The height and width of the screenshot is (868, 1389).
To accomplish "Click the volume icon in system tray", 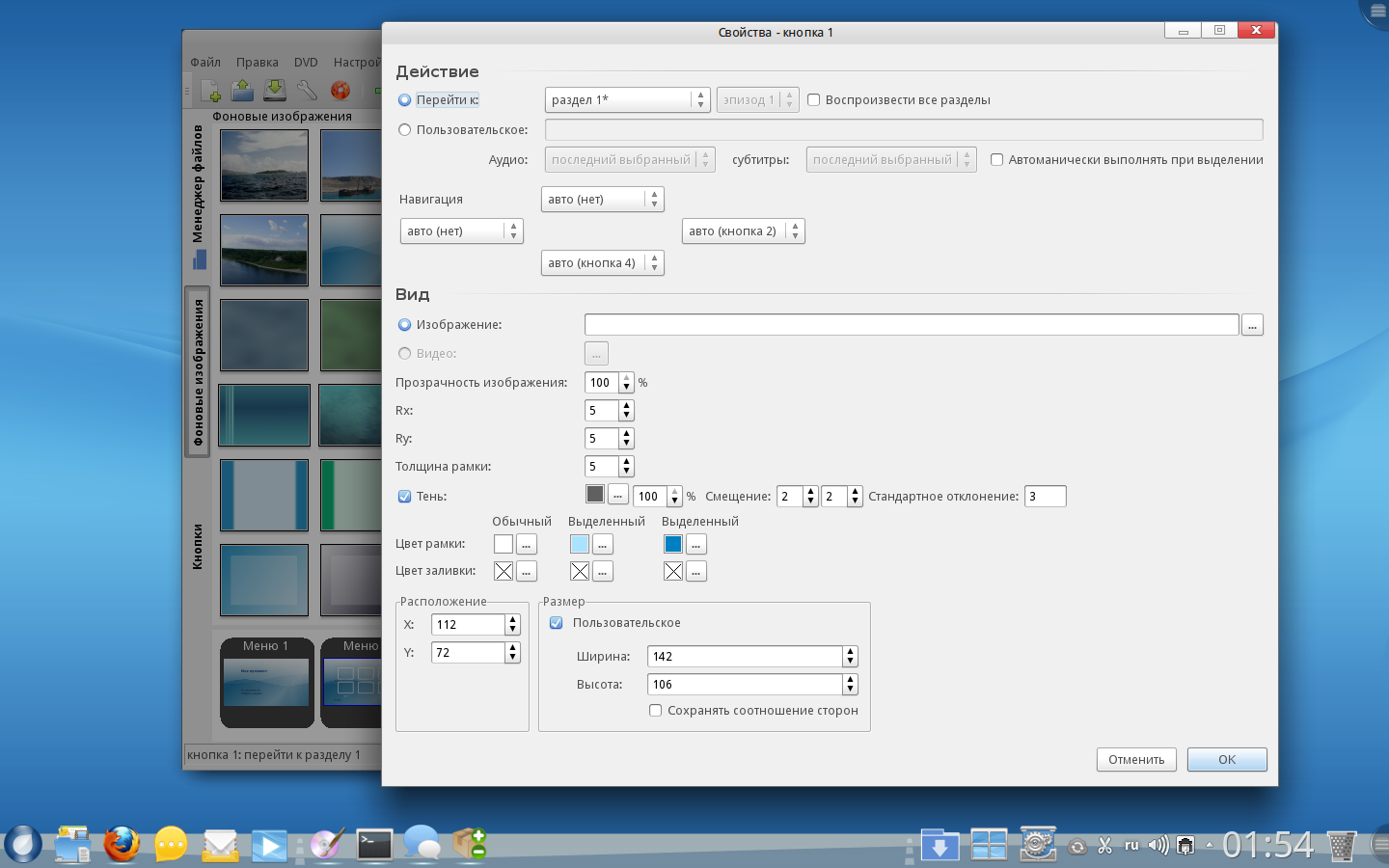I will [x=1157, y=846].
